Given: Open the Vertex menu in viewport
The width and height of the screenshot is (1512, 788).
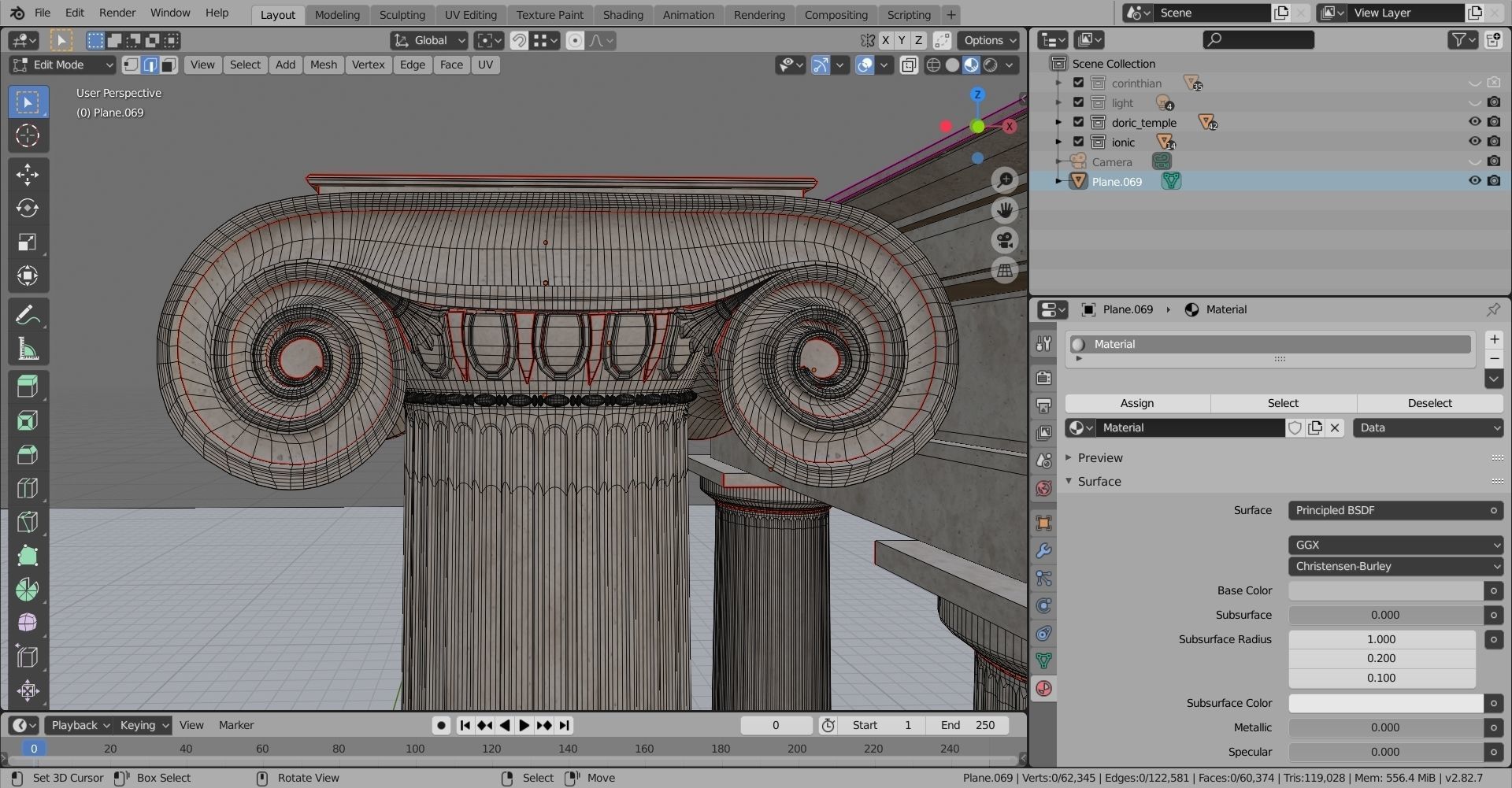Looking at the screenshot, I should 368,65.
